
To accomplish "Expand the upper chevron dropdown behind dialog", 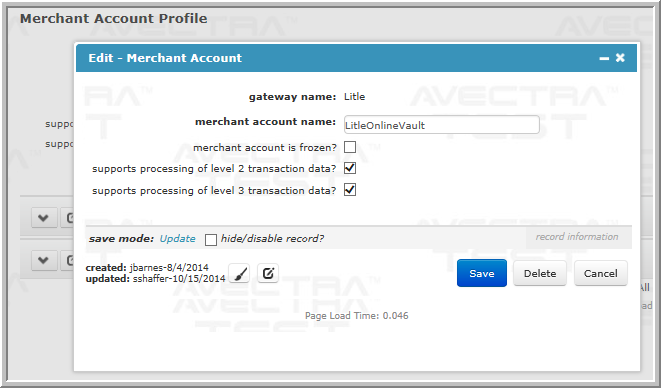I will (x=44, y=218).
